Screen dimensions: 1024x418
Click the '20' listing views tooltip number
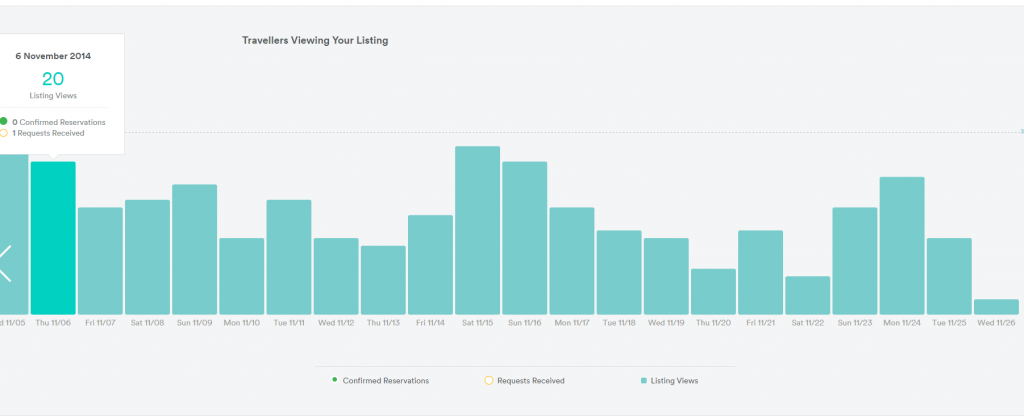pos(53,79)
